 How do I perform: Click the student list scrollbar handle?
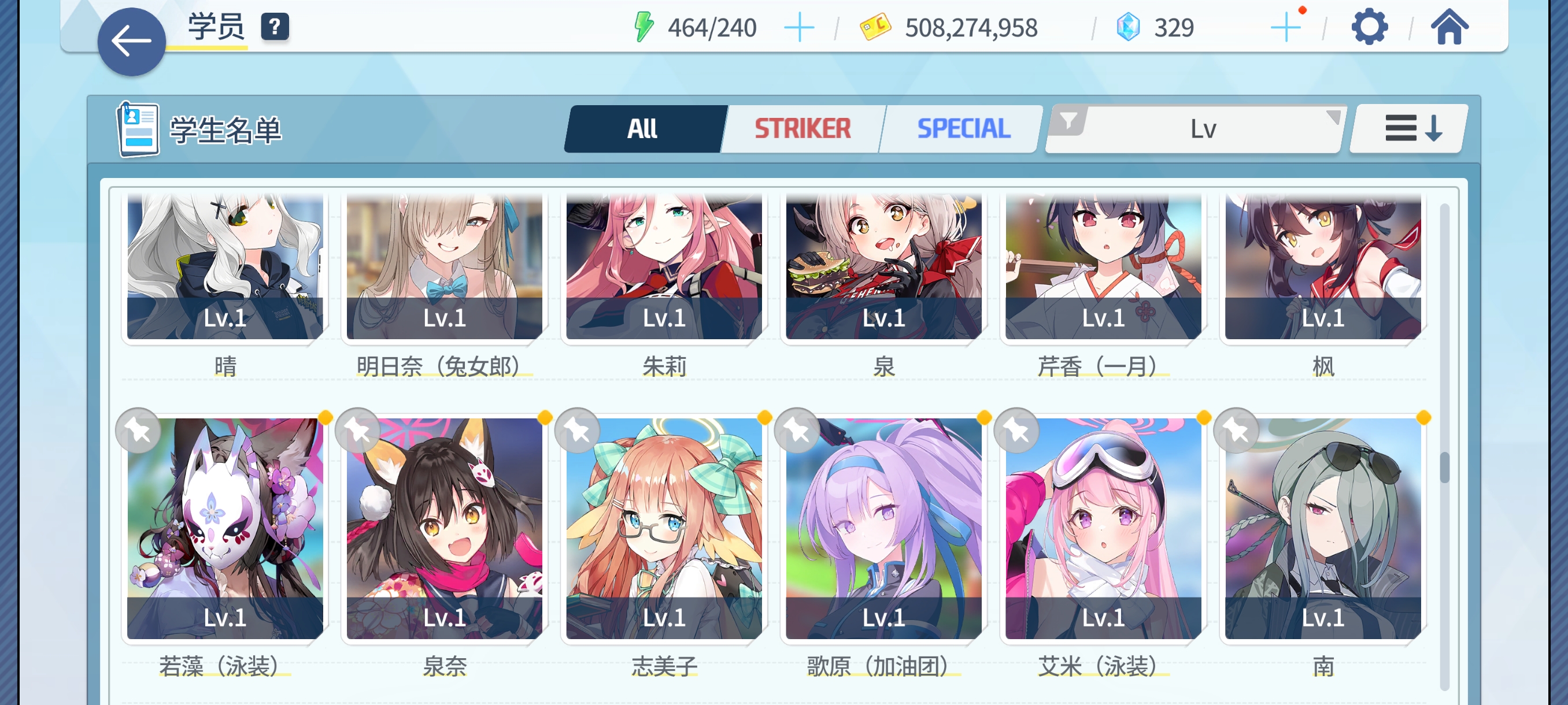click(1444, 467)
